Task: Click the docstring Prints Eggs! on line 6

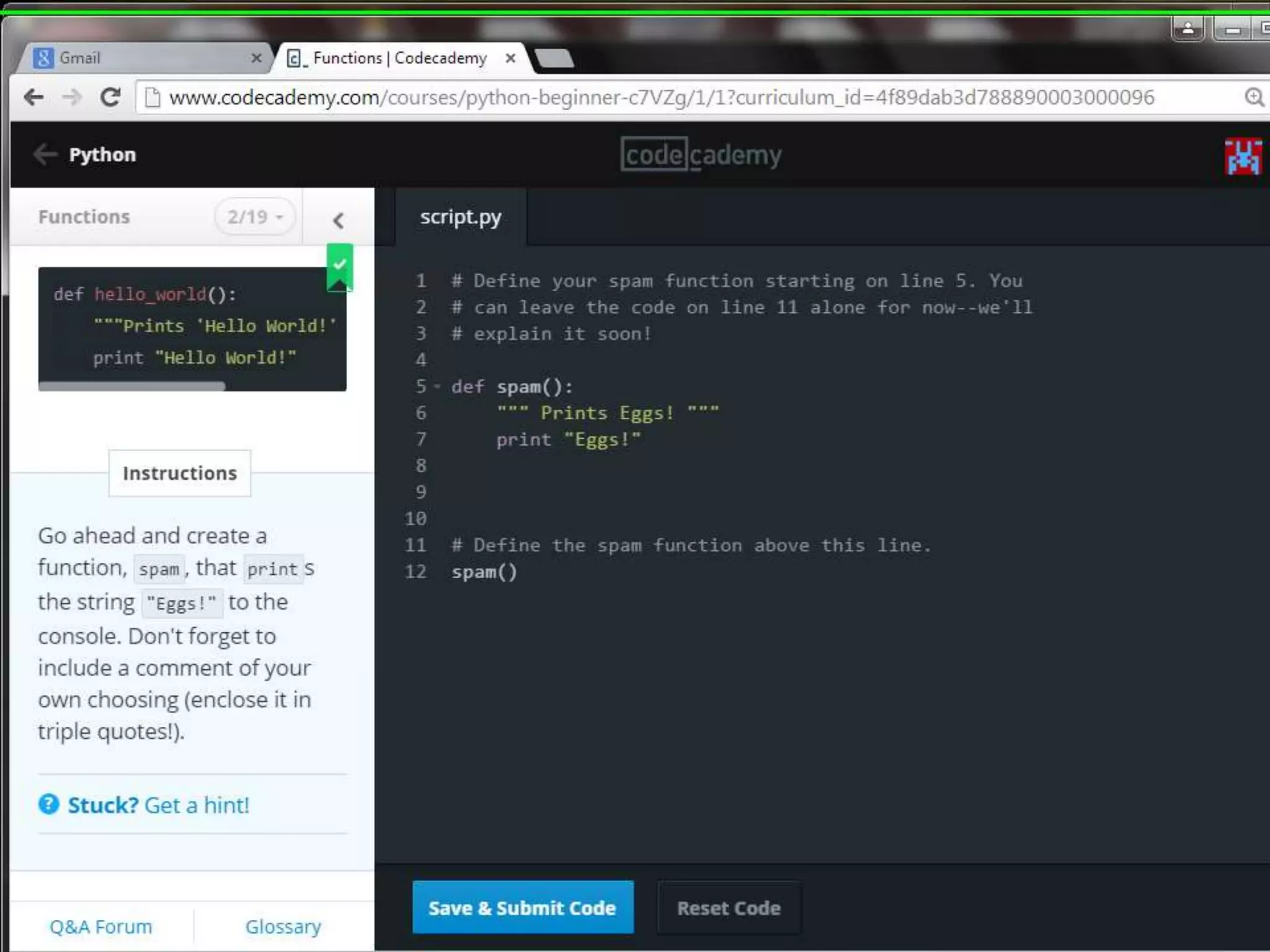Action: 608,413
